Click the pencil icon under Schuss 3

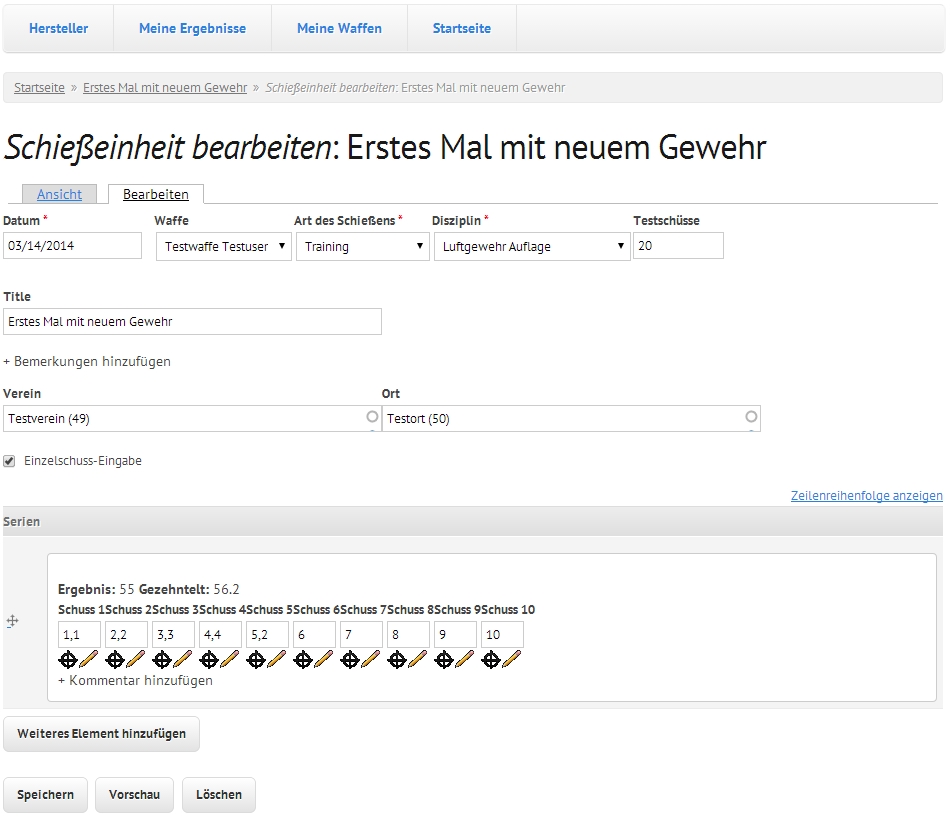tap(183, 660)
